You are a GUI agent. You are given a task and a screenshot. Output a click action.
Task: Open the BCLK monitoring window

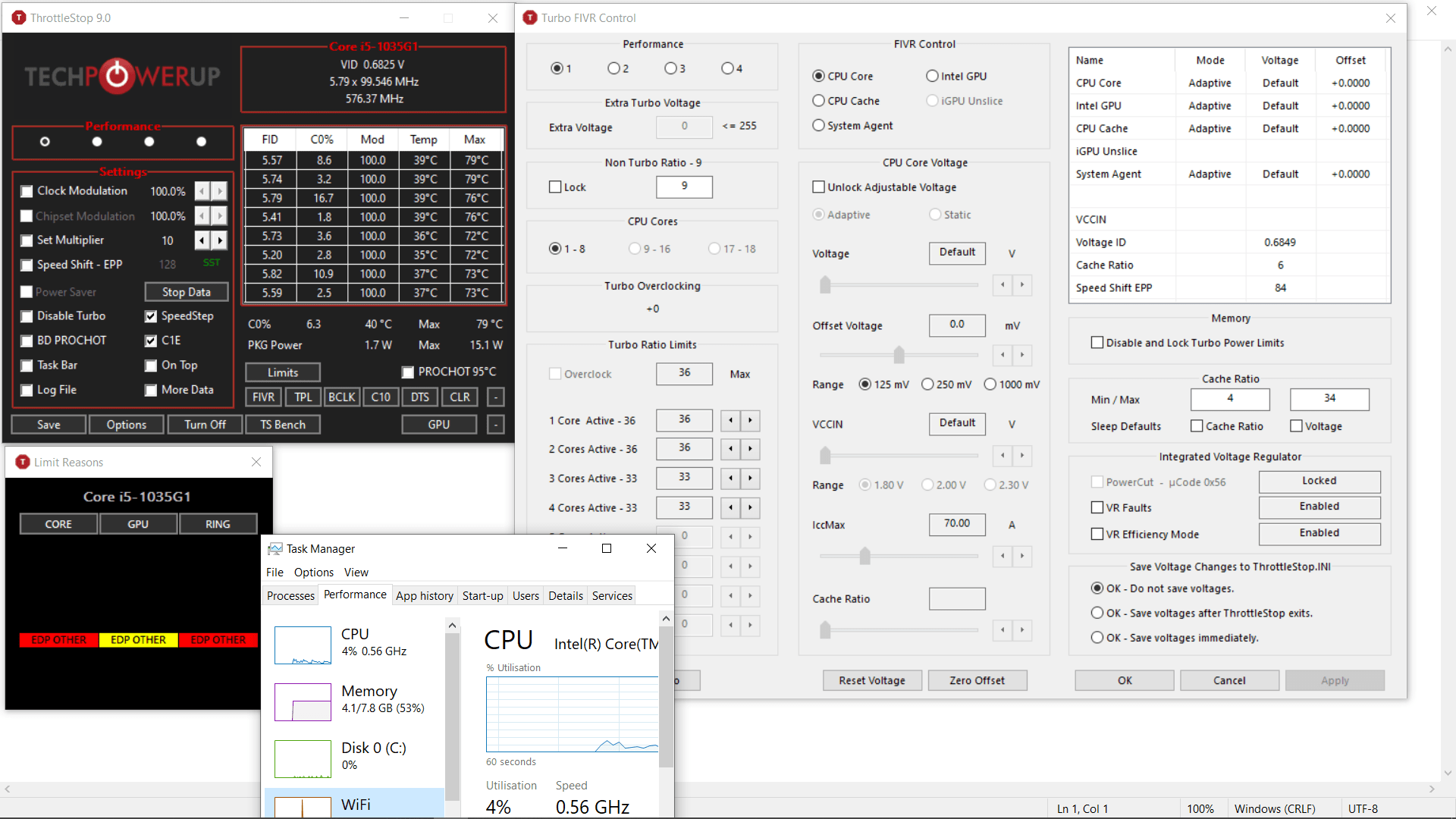tap(342, 397)
